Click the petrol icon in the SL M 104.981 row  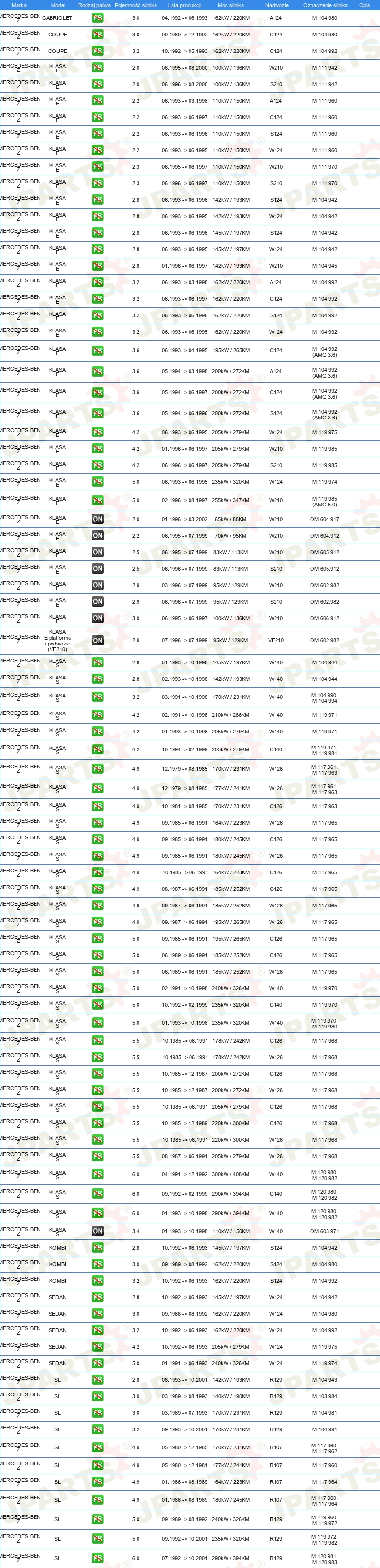point(98,1413)
